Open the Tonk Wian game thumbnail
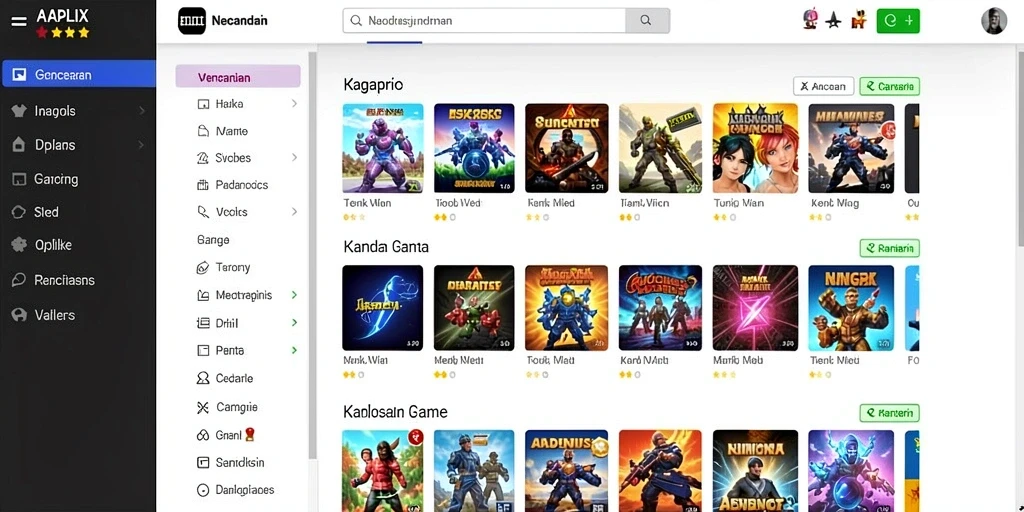 (383, 148)
